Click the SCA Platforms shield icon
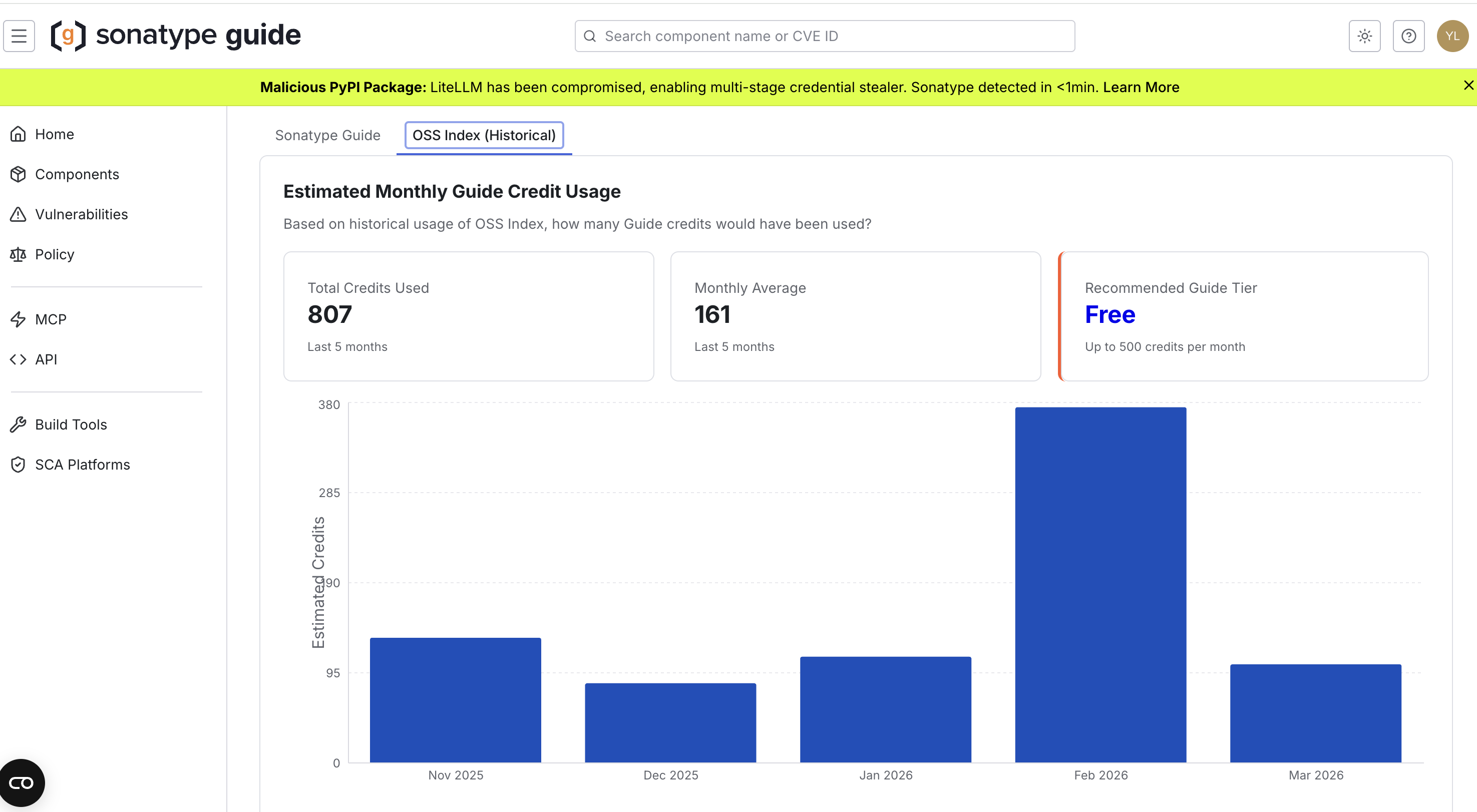Viewport: 1477px width, 812px height. [19, 465]
